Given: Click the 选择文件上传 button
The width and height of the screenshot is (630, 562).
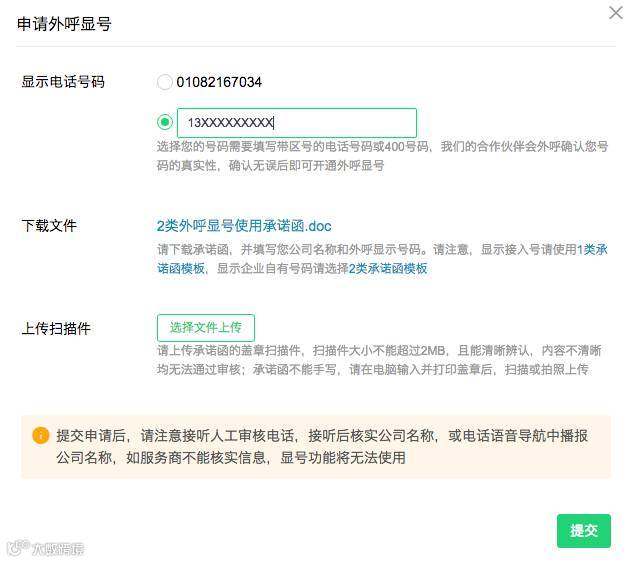Looking at the screenshot, I should pyautogui.click(x=205, y=328).
